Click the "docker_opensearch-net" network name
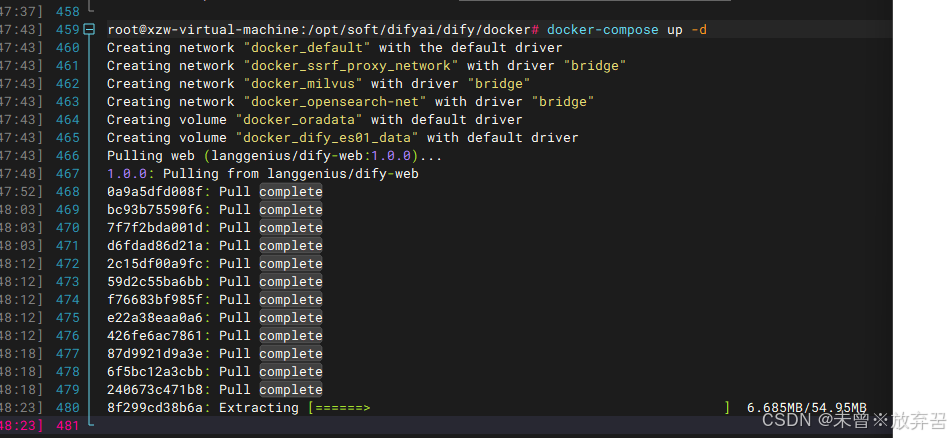The height and width of the screenshot is (438, 951). click(x=335, y=101)
